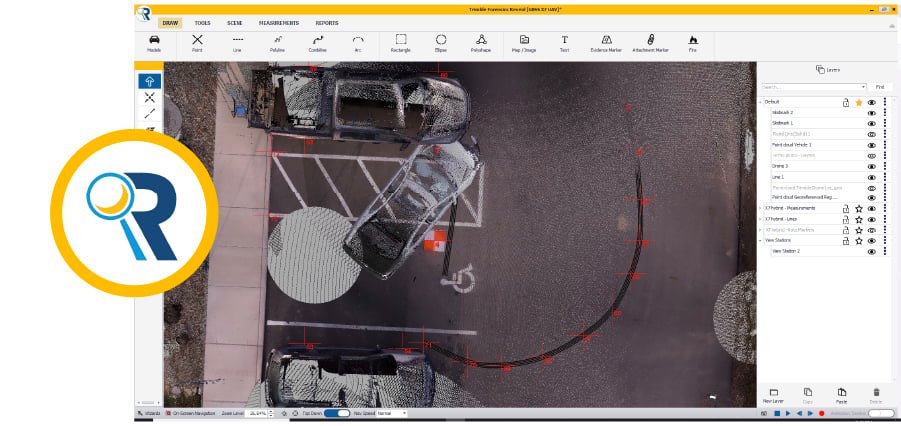Image resolution: width=901 pixels, height=426 pixels.
Task: Collapse the View Stations group
Action: 761,241
